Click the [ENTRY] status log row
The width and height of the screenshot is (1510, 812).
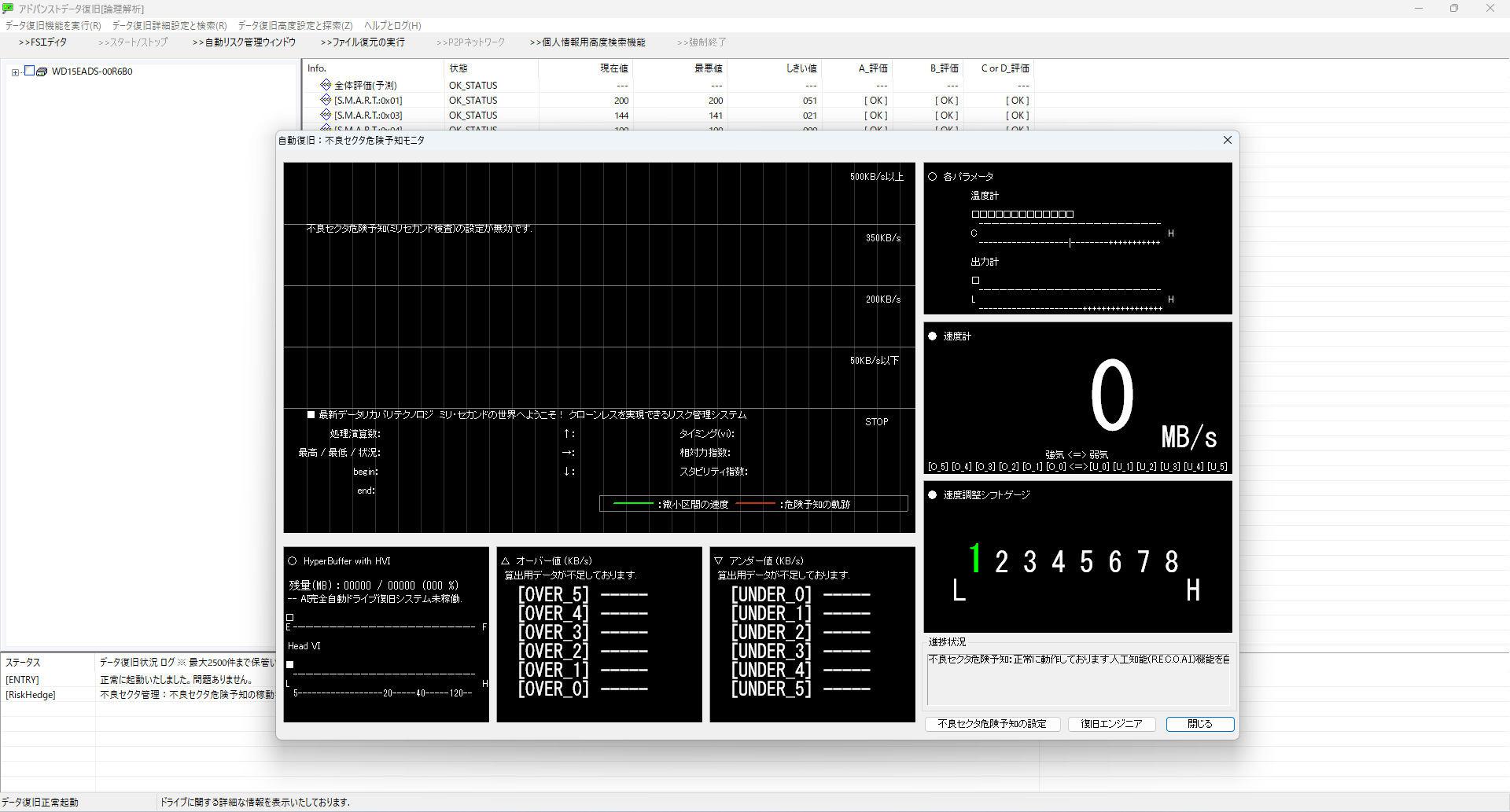tap(138, 680)
